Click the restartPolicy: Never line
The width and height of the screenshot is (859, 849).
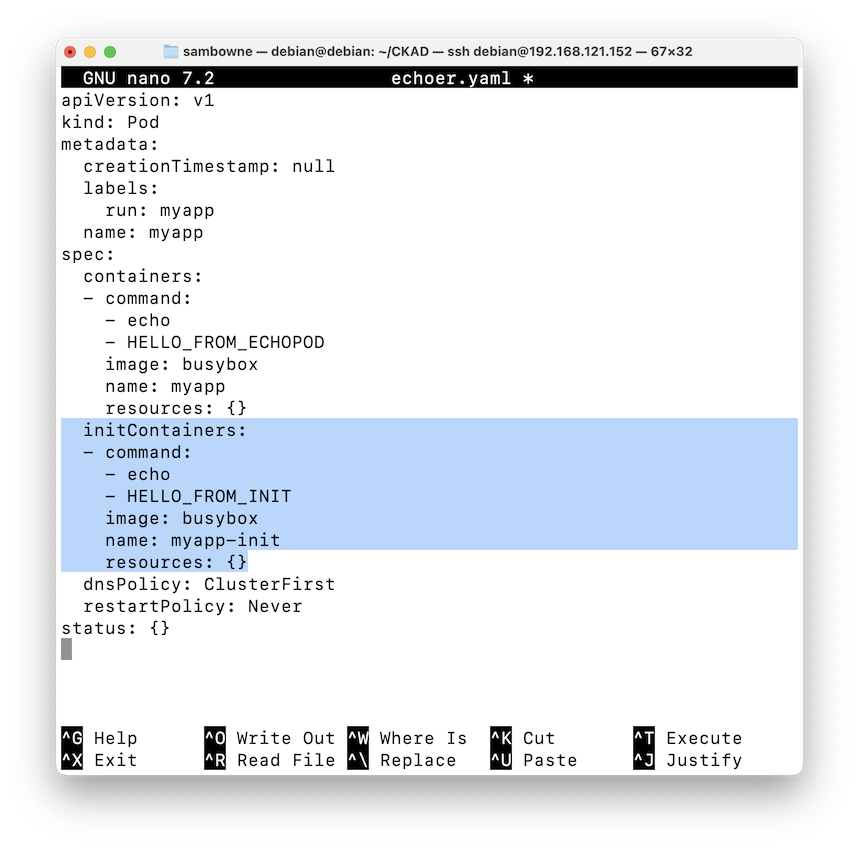(192, 606)
